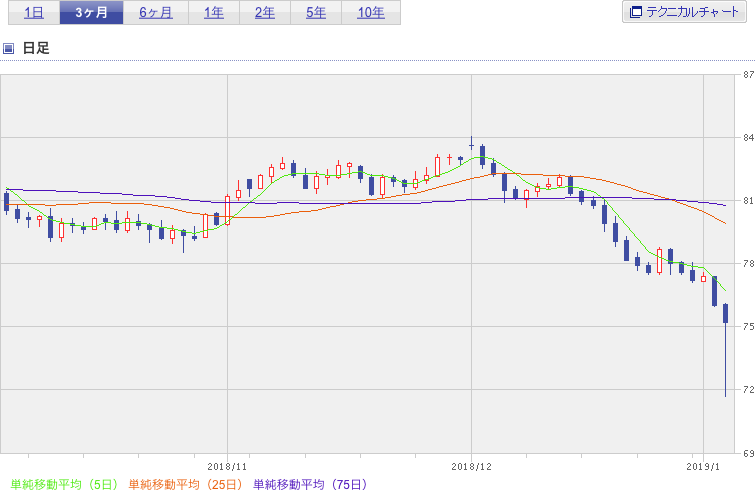Click the 日足 heading text
Image resolution: width=755 pixels, height=493 pixels.
point(36,48)
